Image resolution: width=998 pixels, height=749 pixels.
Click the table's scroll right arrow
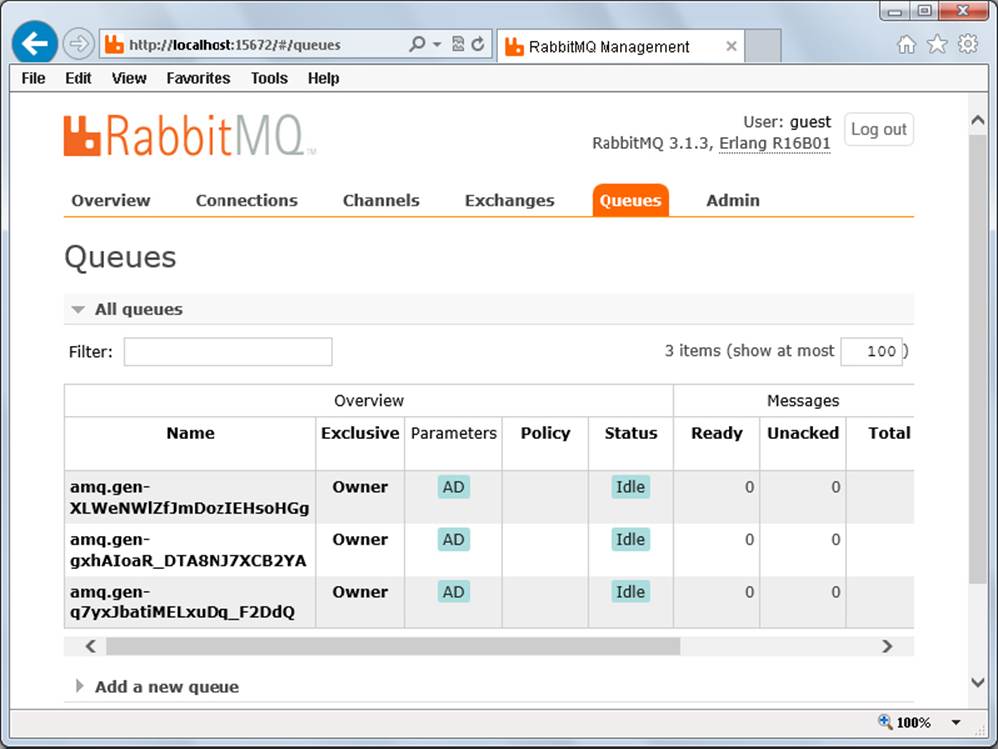(x=887, y=647)
